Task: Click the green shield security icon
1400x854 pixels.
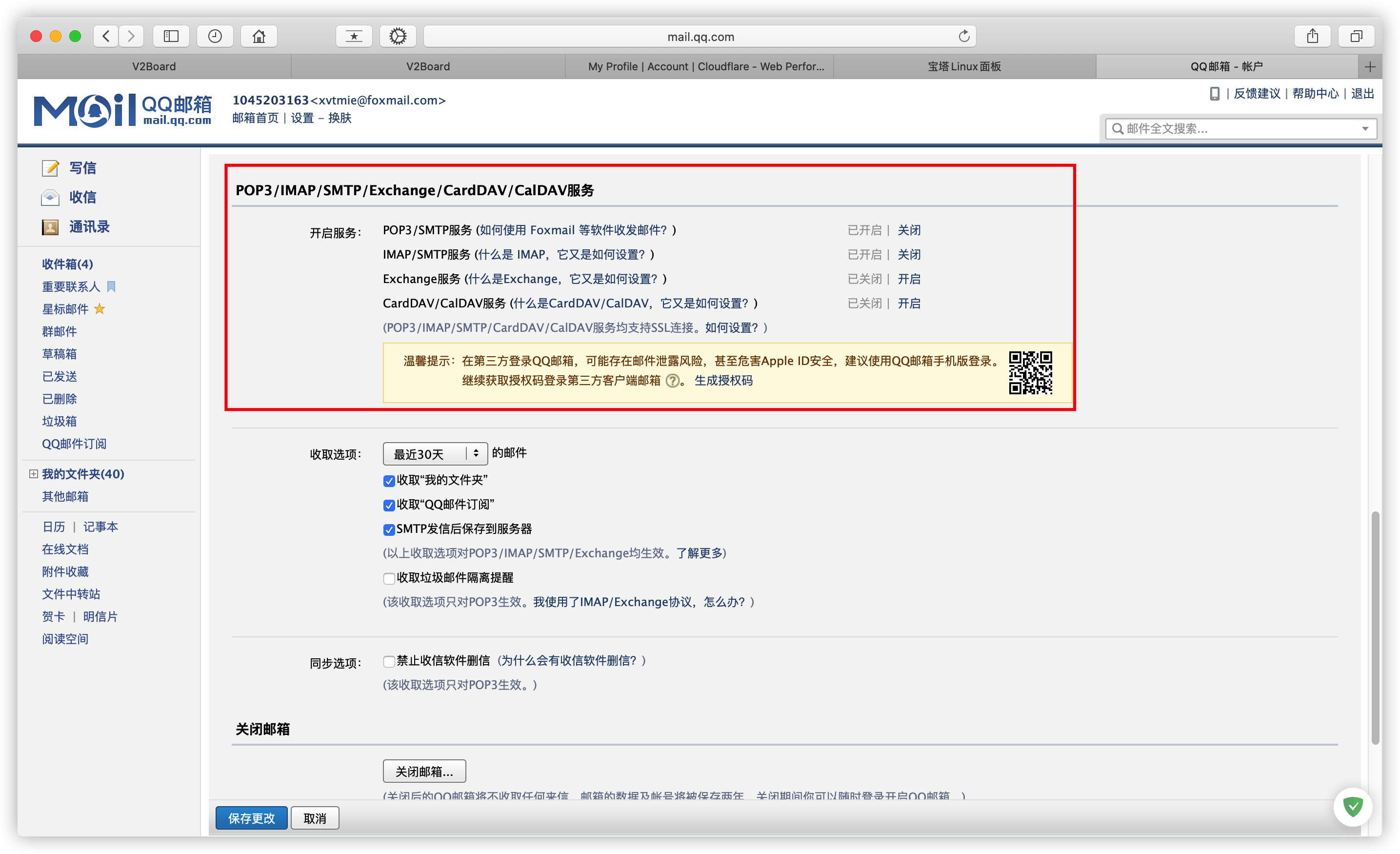Action: click(x=1353, y=806)
